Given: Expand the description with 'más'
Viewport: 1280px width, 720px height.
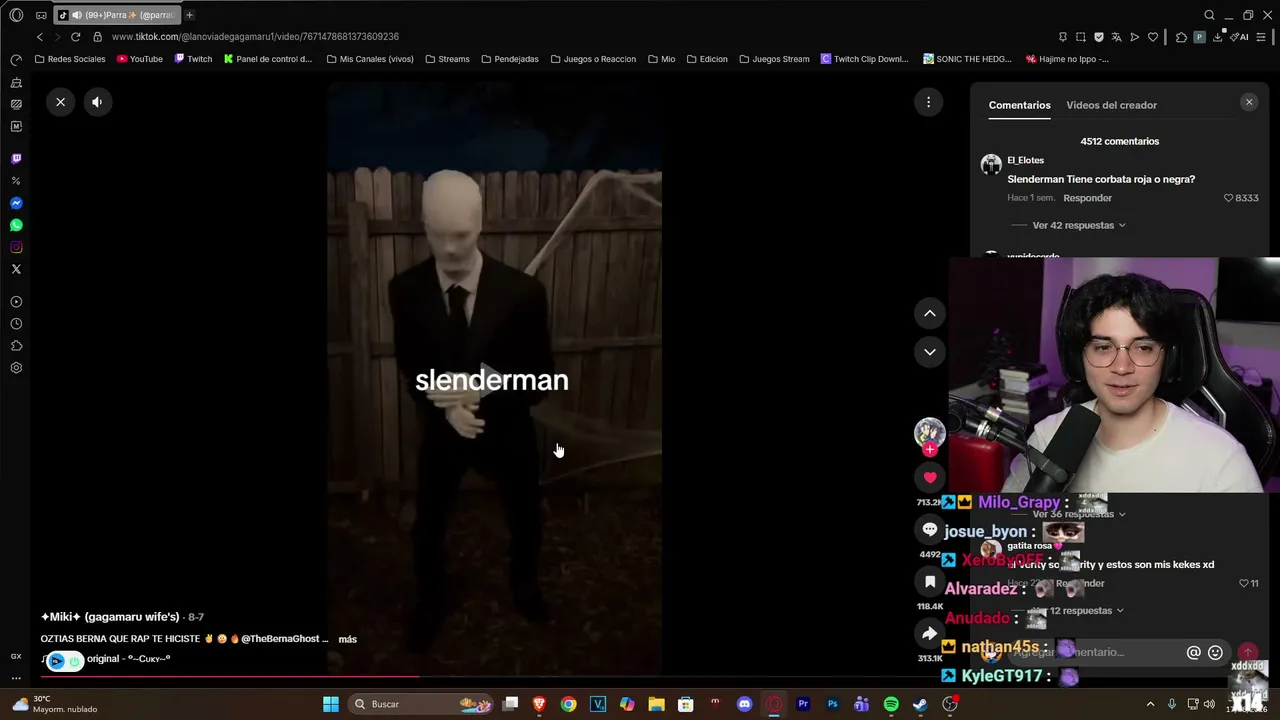Looking at the screenshot, I should (347, 639).
